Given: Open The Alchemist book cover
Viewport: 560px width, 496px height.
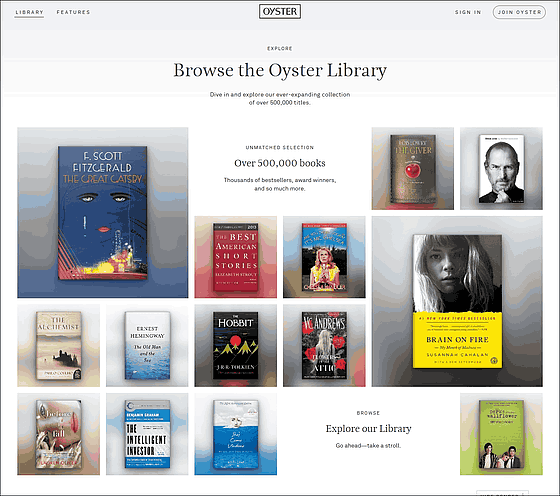Looking at the screenshot, I should 58,345.
